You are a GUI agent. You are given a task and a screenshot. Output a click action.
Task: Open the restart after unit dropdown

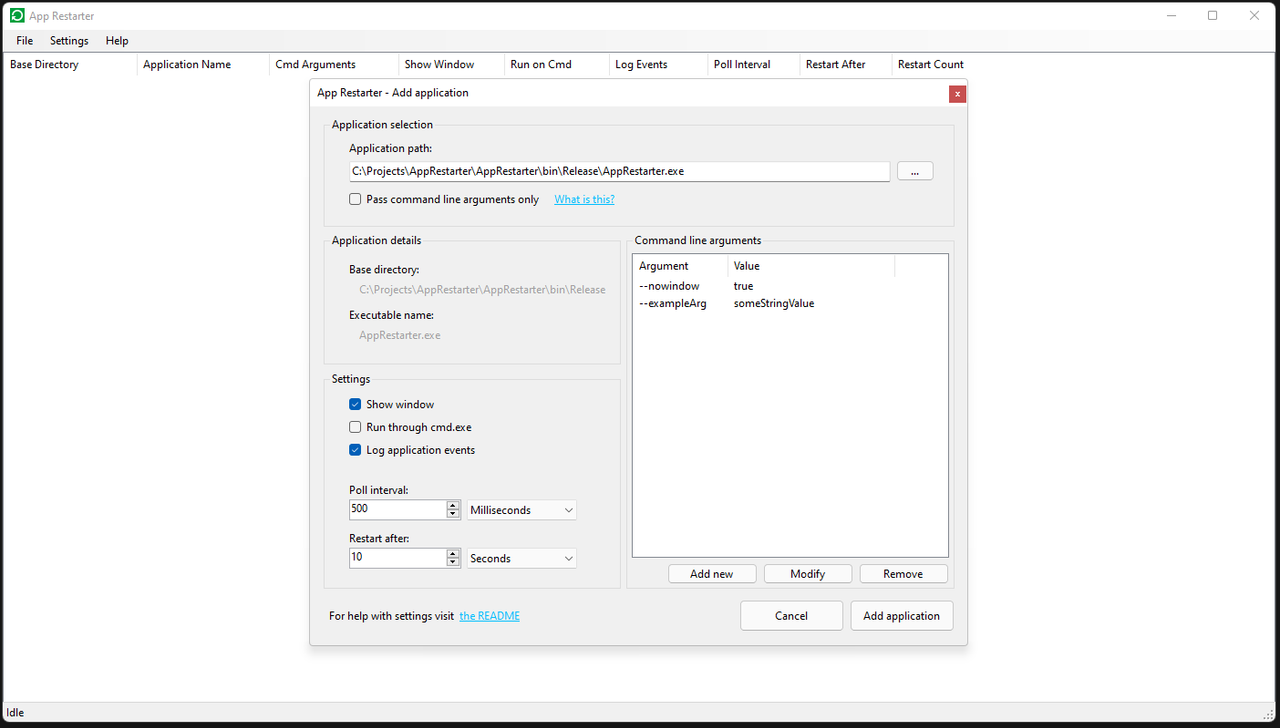pyautogui.click(x=521, y=558)
